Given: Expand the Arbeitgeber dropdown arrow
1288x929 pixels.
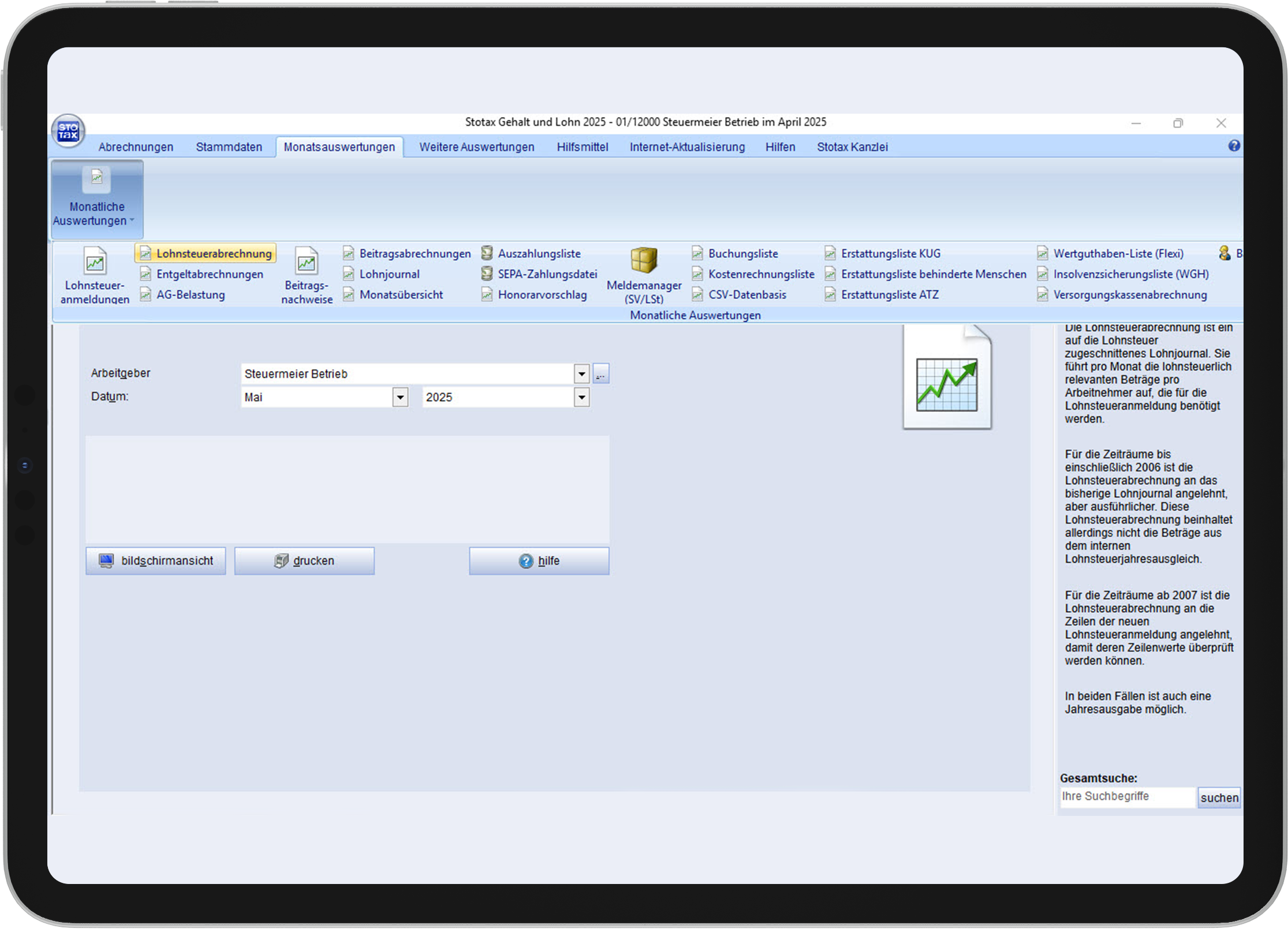Looking at the screenshot, I should tap(581, 374).
